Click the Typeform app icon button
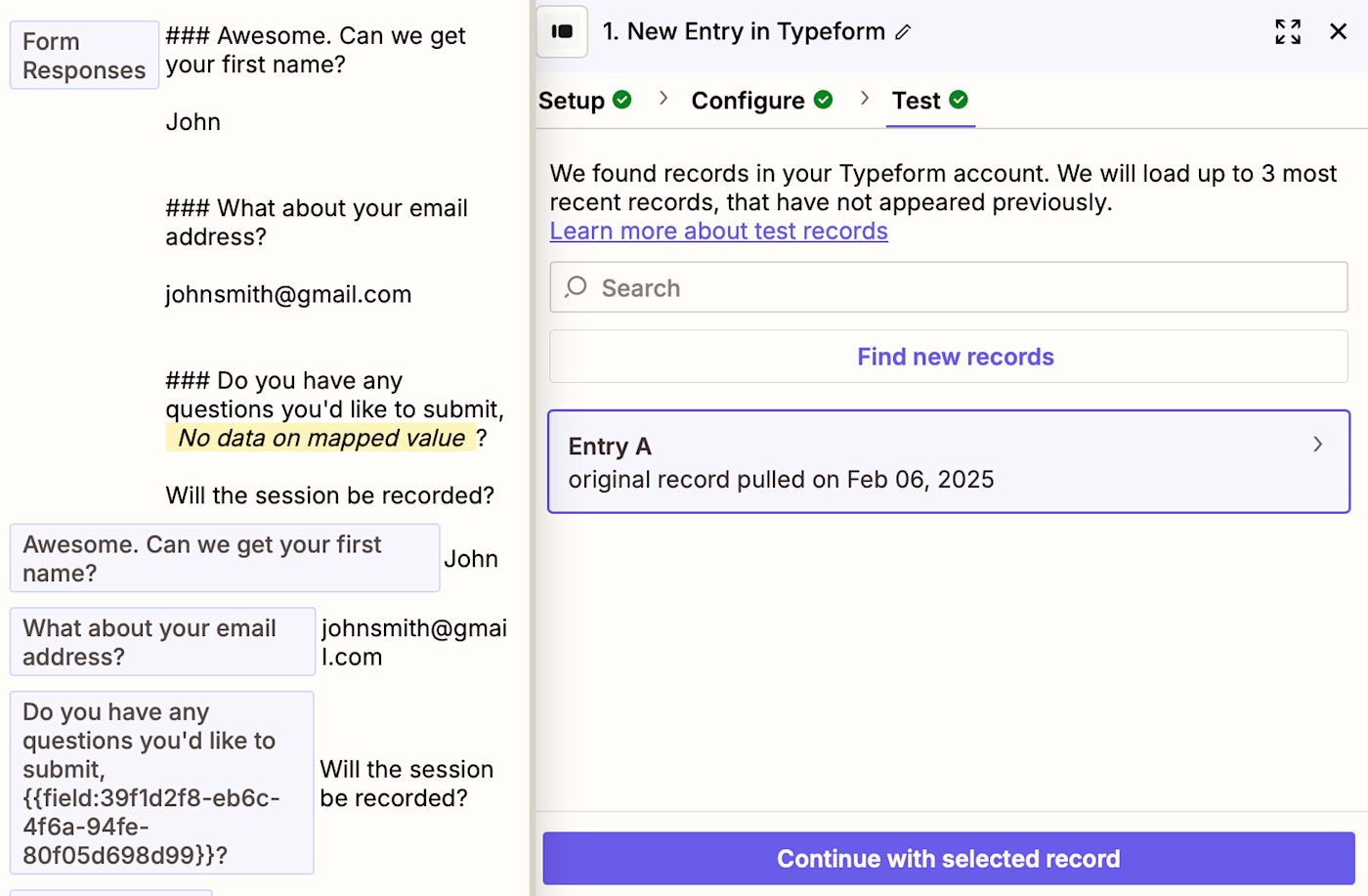 pos(562,31)
